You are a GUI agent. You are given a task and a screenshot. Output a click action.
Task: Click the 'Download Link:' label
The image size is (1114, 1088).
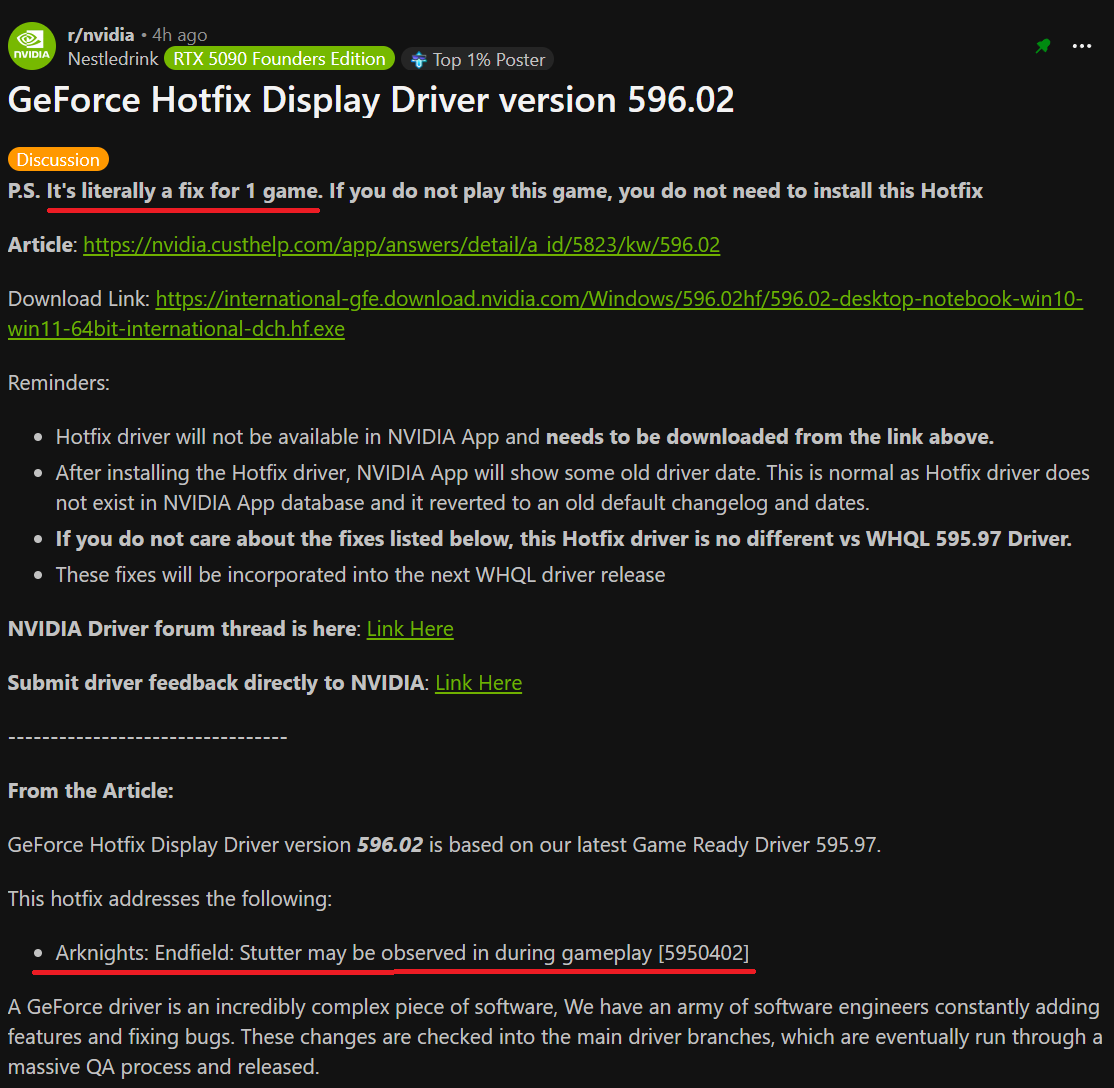click(78, 298)
